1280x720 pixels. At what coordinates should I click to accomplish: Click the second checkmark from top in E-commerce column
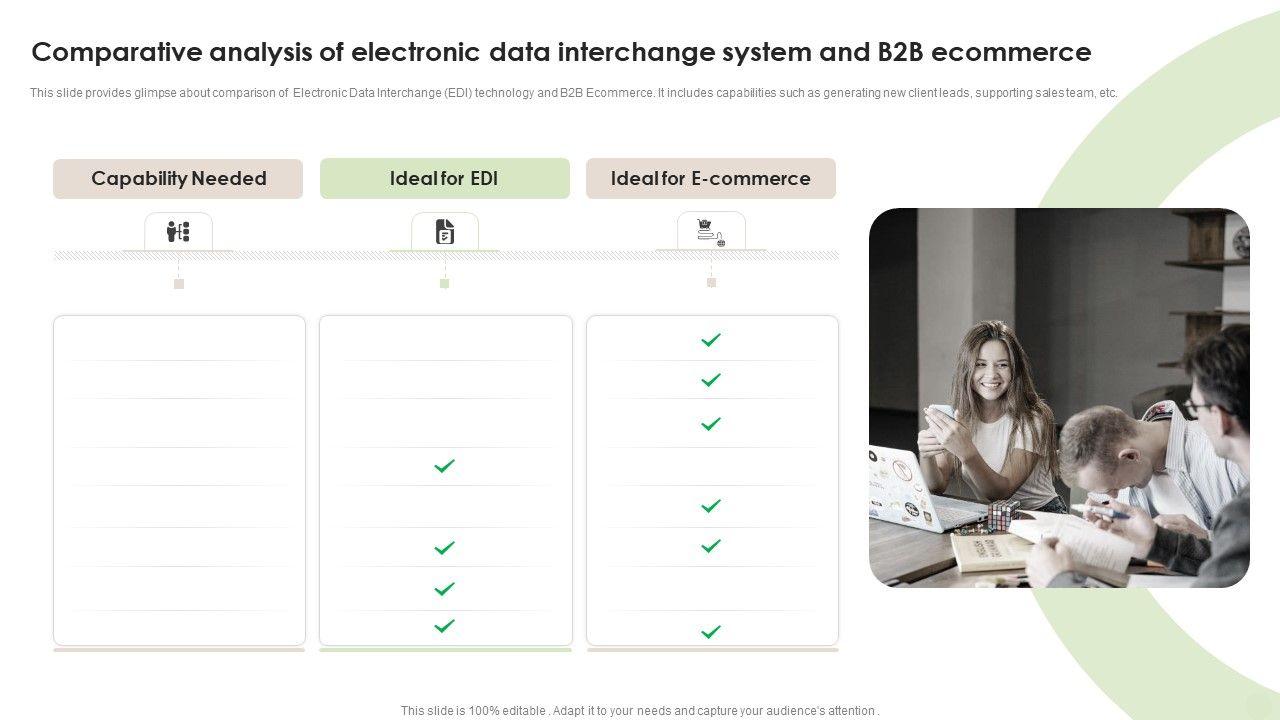point(711,380)
